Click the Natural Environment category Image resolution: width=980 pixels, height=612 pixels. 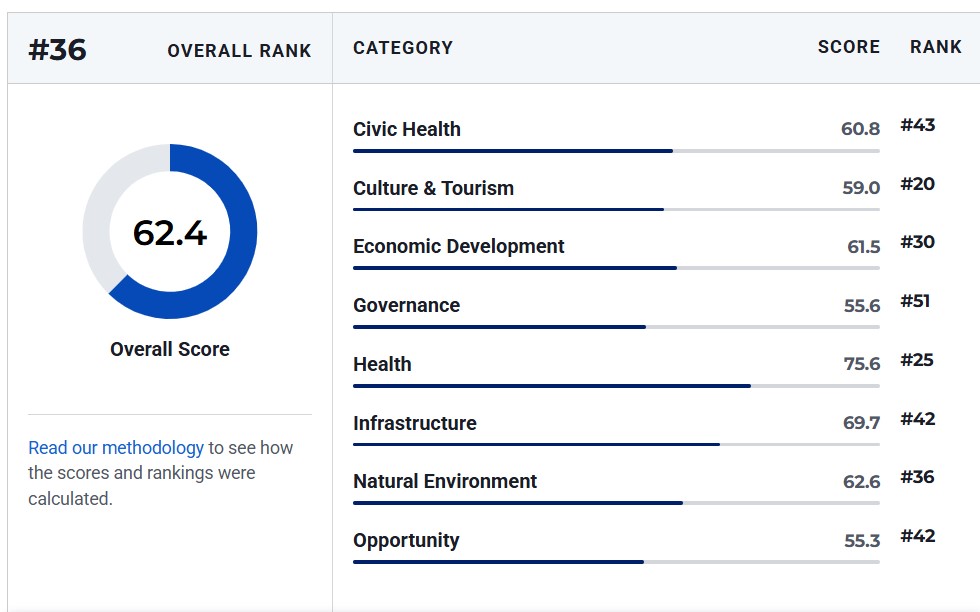(x=445, y=481)
